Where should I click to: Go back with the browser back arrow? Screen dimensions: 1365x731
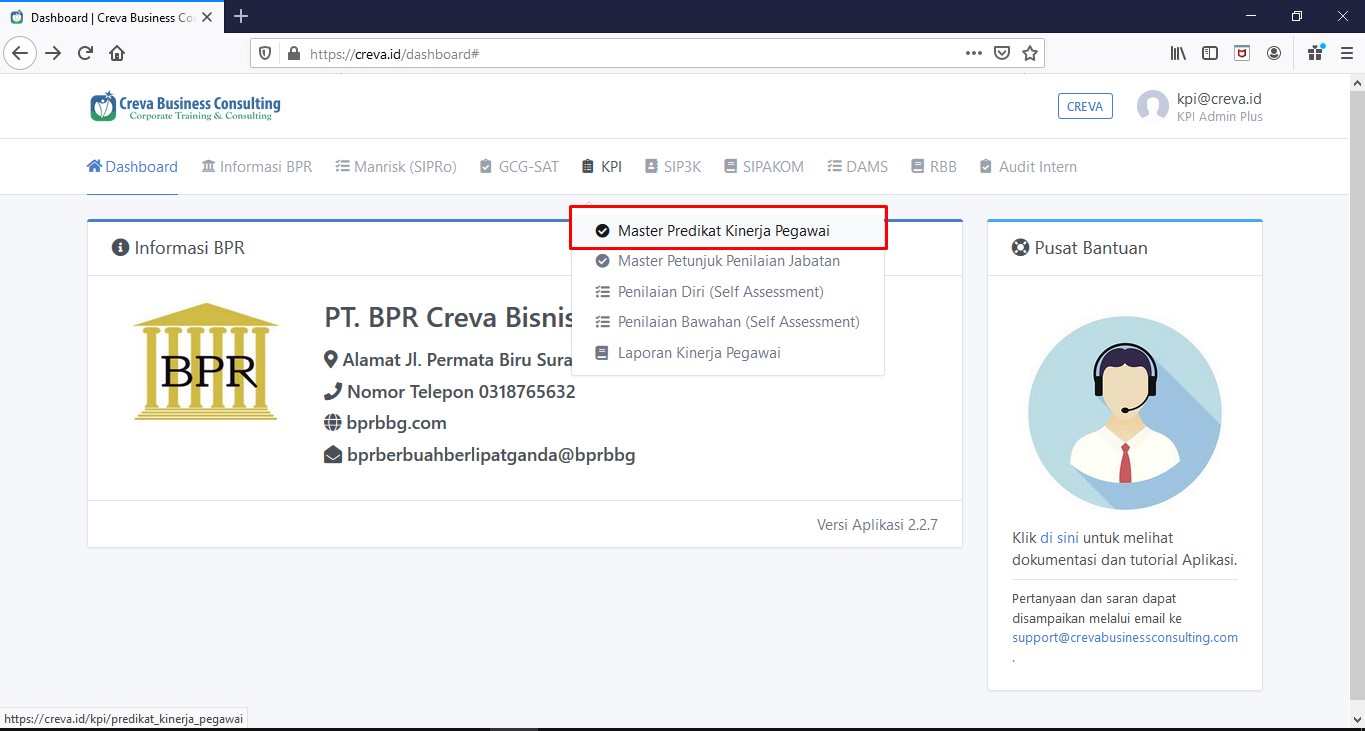click(x=20, y=53)
